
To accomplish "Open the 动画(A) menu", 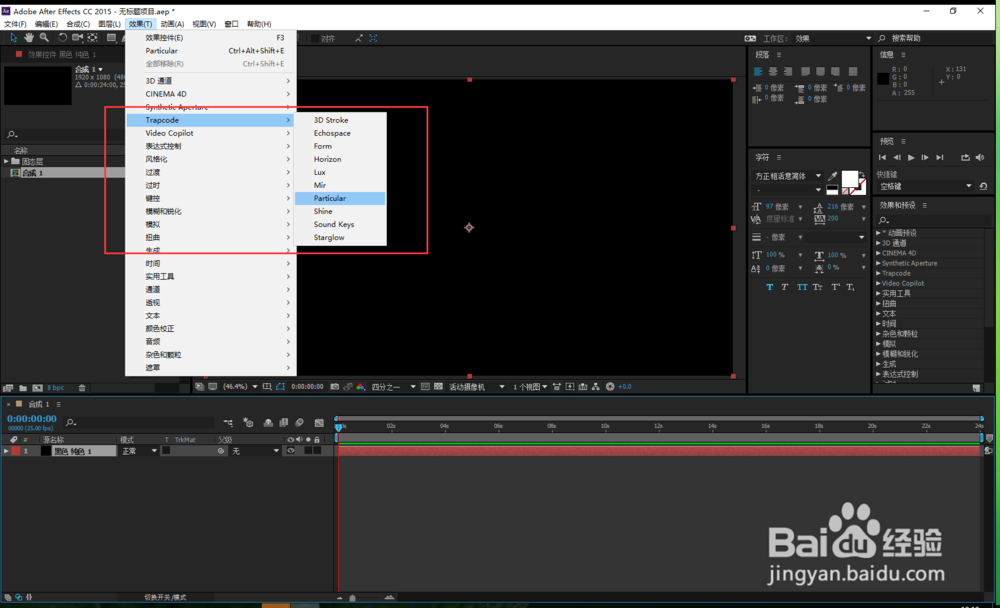I will click(x=172, y=24).
